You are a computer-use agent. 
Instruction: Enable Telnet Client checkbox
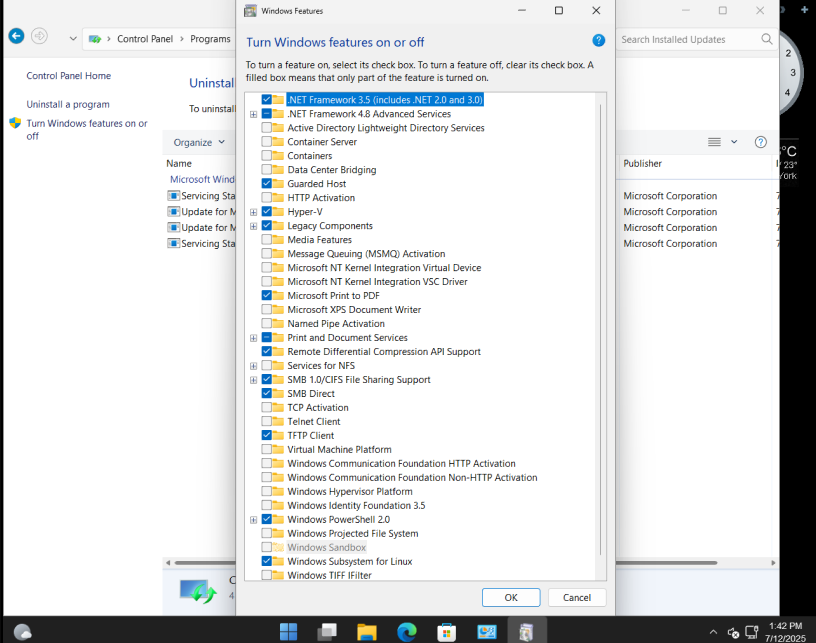266,421
